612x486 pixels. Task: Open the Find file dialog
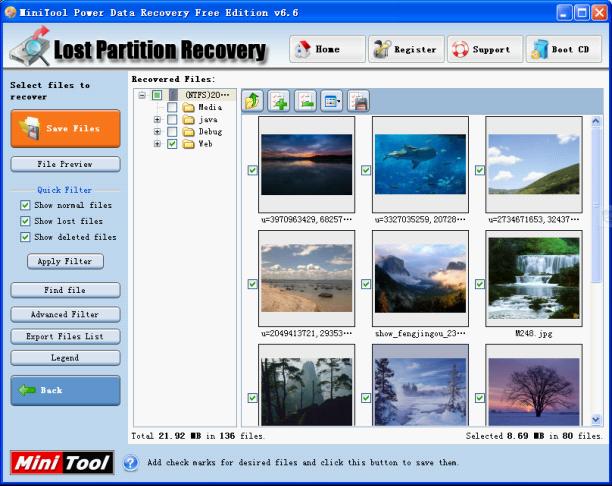pyautogui.click(x=65, y=290)
